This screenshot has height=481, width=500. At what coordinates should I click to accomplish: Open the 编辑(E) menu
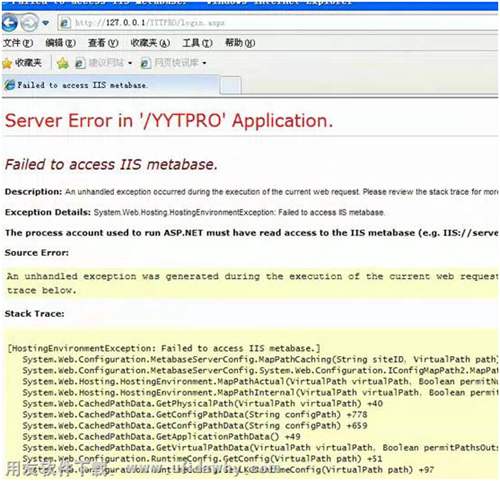60,43
